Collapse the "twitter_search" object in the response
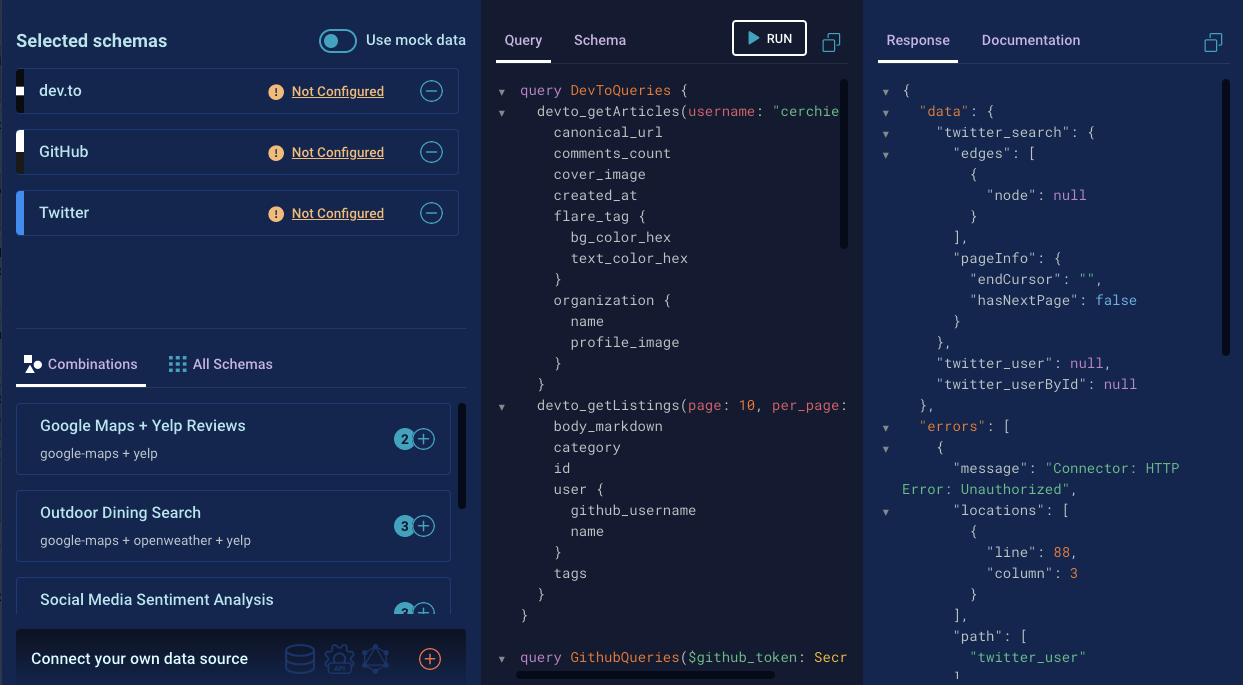 (886, 133)
